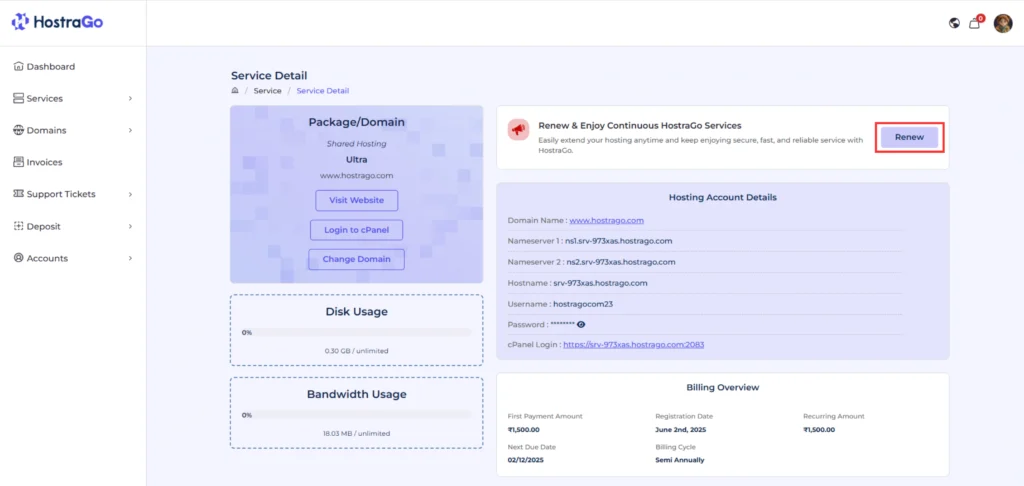1024x486 pixels.
Task: Click the Accounts user icon
Action: pyautogui.click(x=18, y=258)
